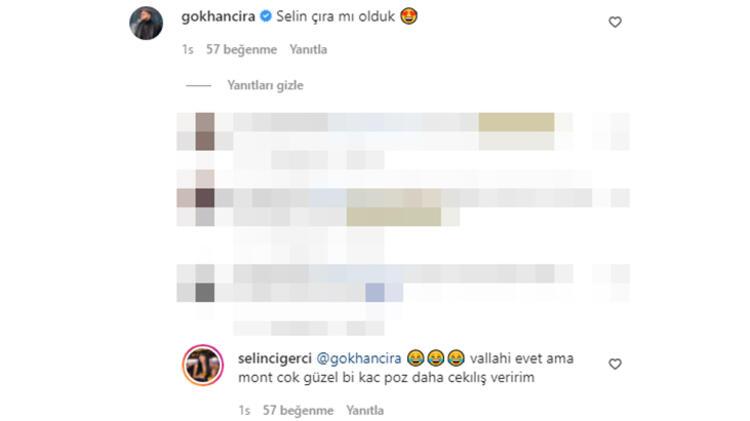Image resolution: width=750 pixels, height=421 pixels.
Task: Click the 1s timestamp under selincigerci's reply
Action: 244,410
